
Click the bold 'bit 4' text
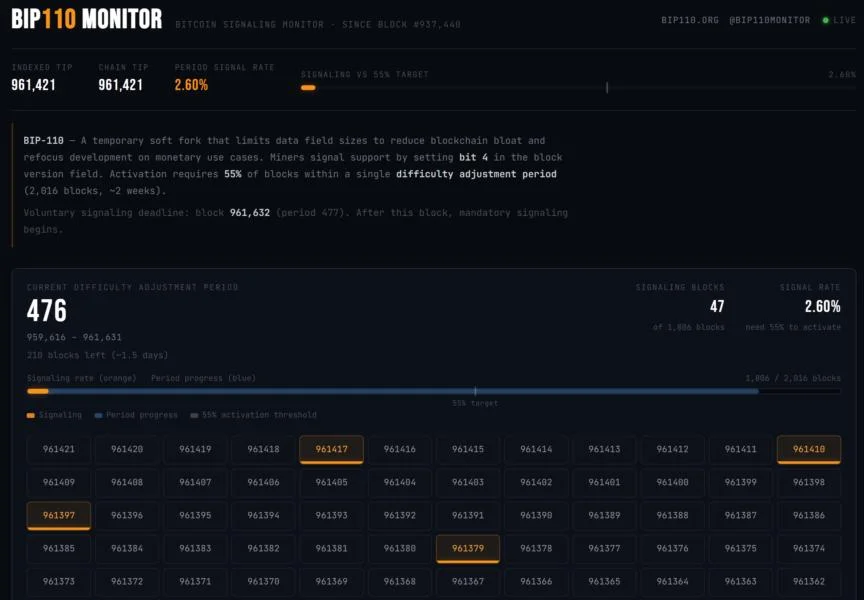click(x=473, y=158)
